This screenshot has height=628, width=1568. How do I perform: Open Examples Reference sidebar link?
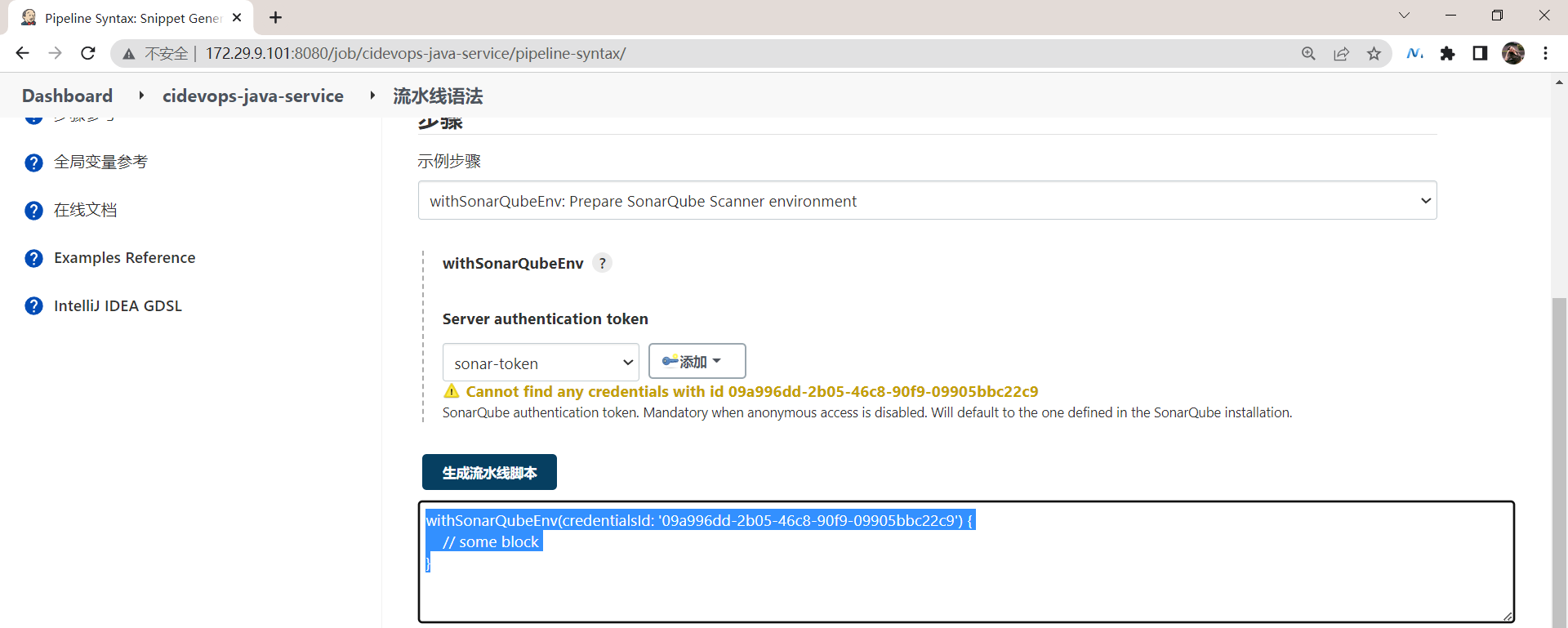pos(125,258)
